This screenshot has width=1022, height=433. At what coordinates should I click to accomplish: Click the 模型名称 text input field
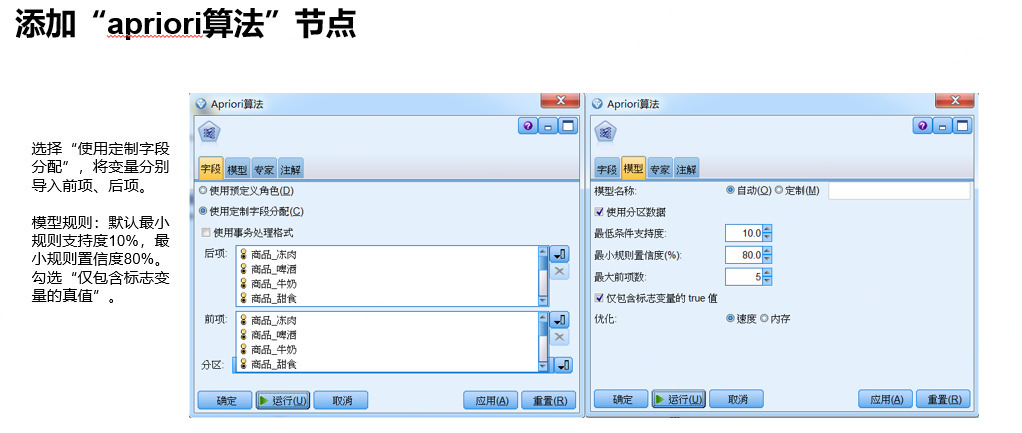pyautogui.click(x=899, y=190)
